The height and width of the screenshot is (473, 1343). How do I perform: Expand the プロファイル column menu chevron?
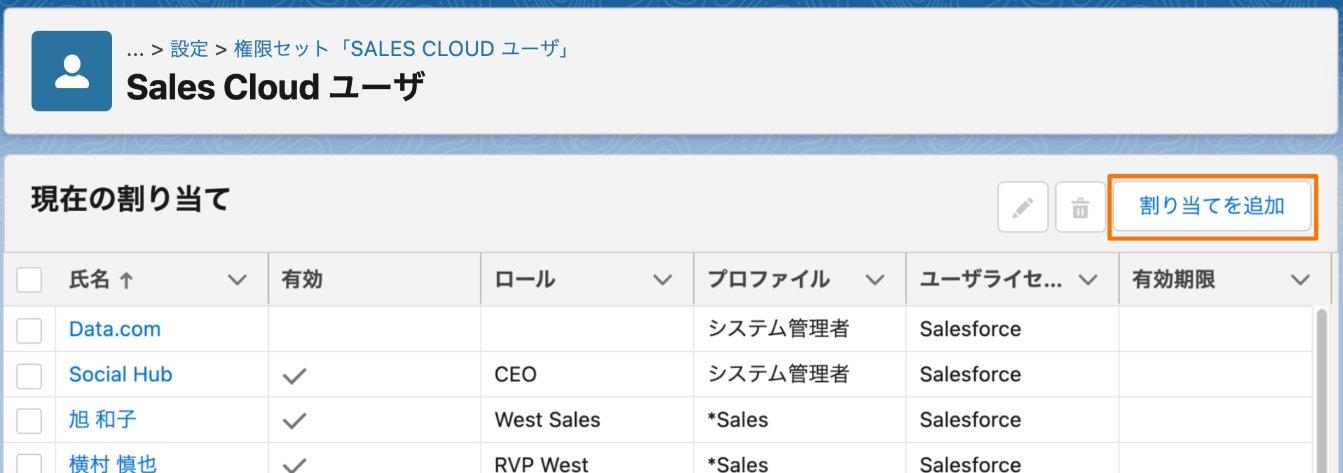click(875, 281)
